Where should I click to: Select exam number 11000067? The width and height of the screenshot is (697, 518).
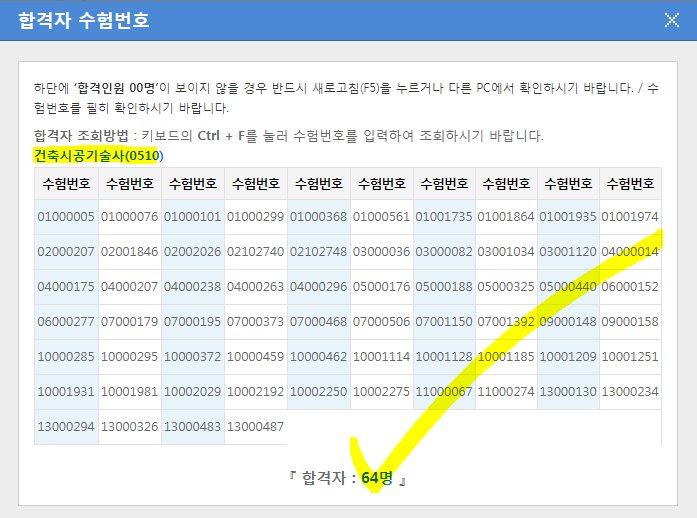(444, 392)
